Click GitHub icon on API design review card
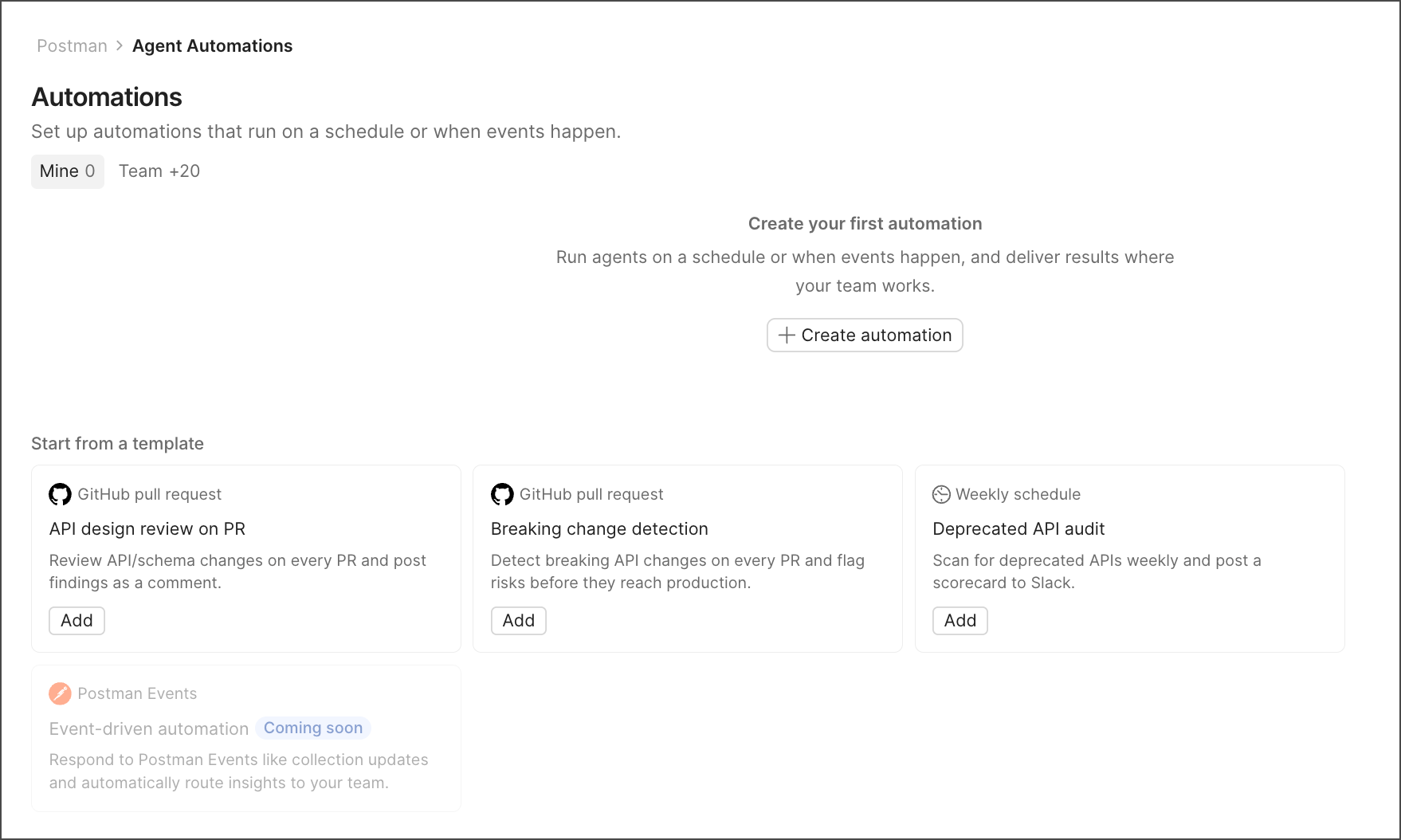The width and height of the screenshot is (1401, 840). 60,494
